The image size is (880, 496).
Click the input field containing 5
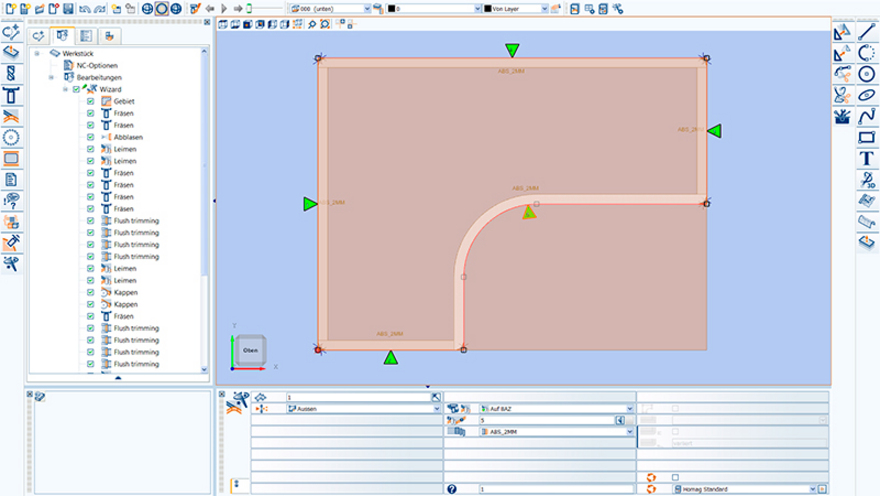pyautogui.click(x=547, y=420)
